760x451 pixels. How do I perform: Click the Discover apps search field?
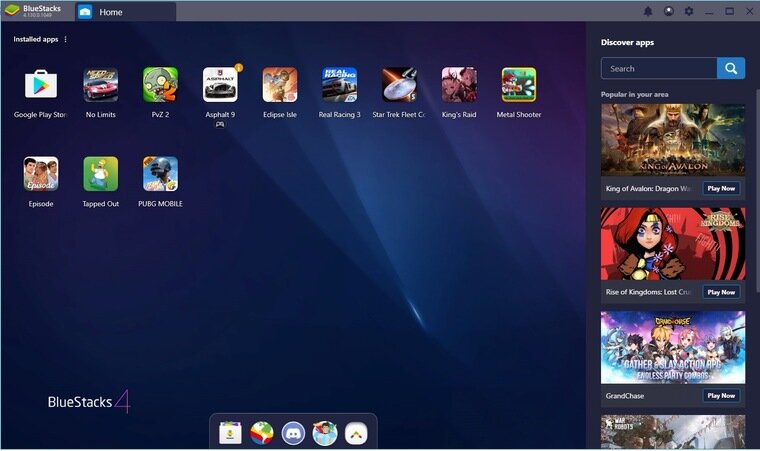pyautogui.click(x=659, y=68)
